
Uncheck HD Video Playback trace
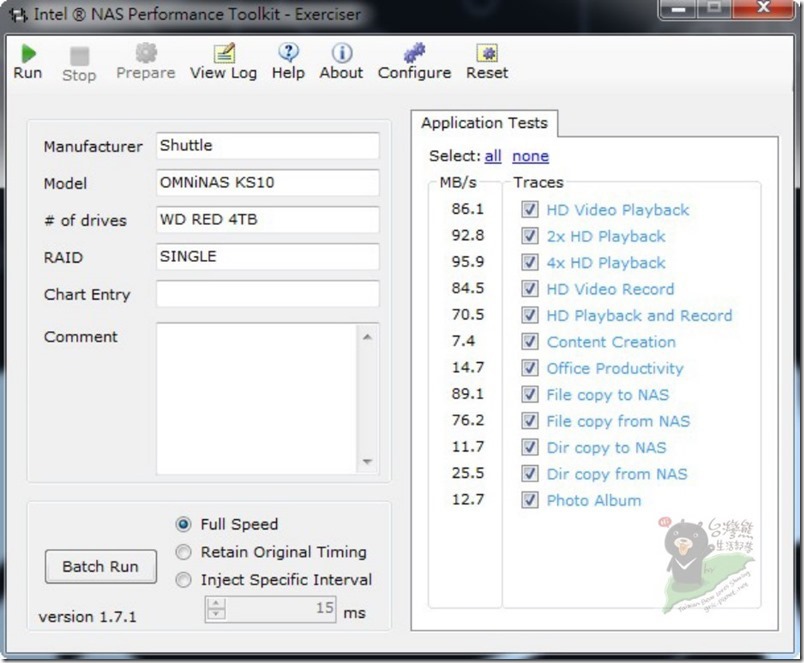[x=530, y=209]
